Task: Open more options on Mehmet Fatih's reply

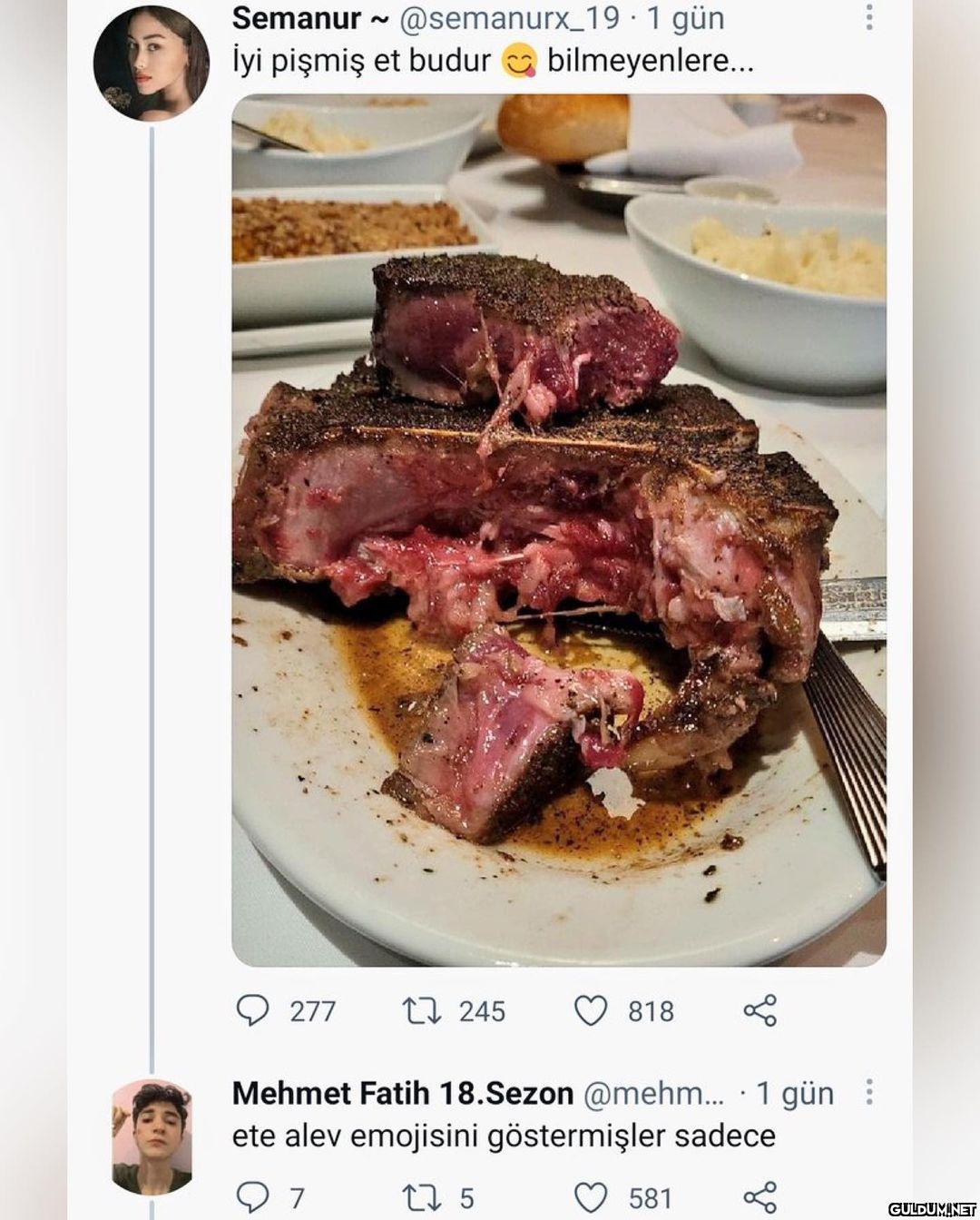Action: [868, 1092]
